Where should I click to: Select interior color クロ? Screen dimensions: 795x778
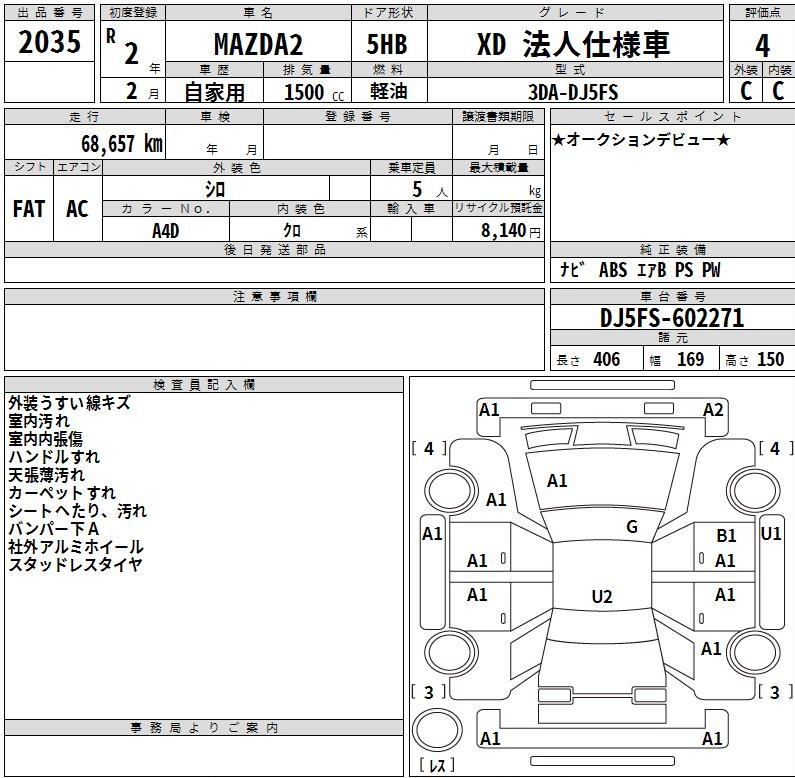[292, 231]
